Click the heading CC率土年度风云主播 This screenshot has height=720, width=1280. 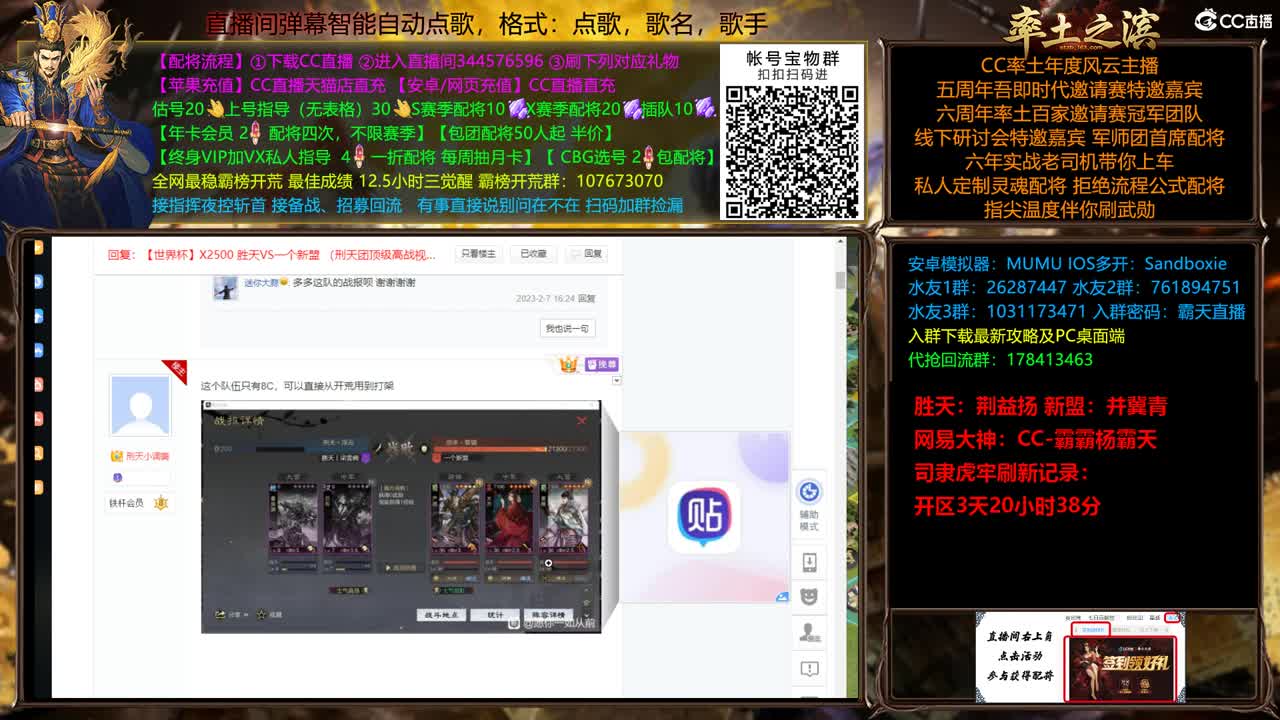1069,66
